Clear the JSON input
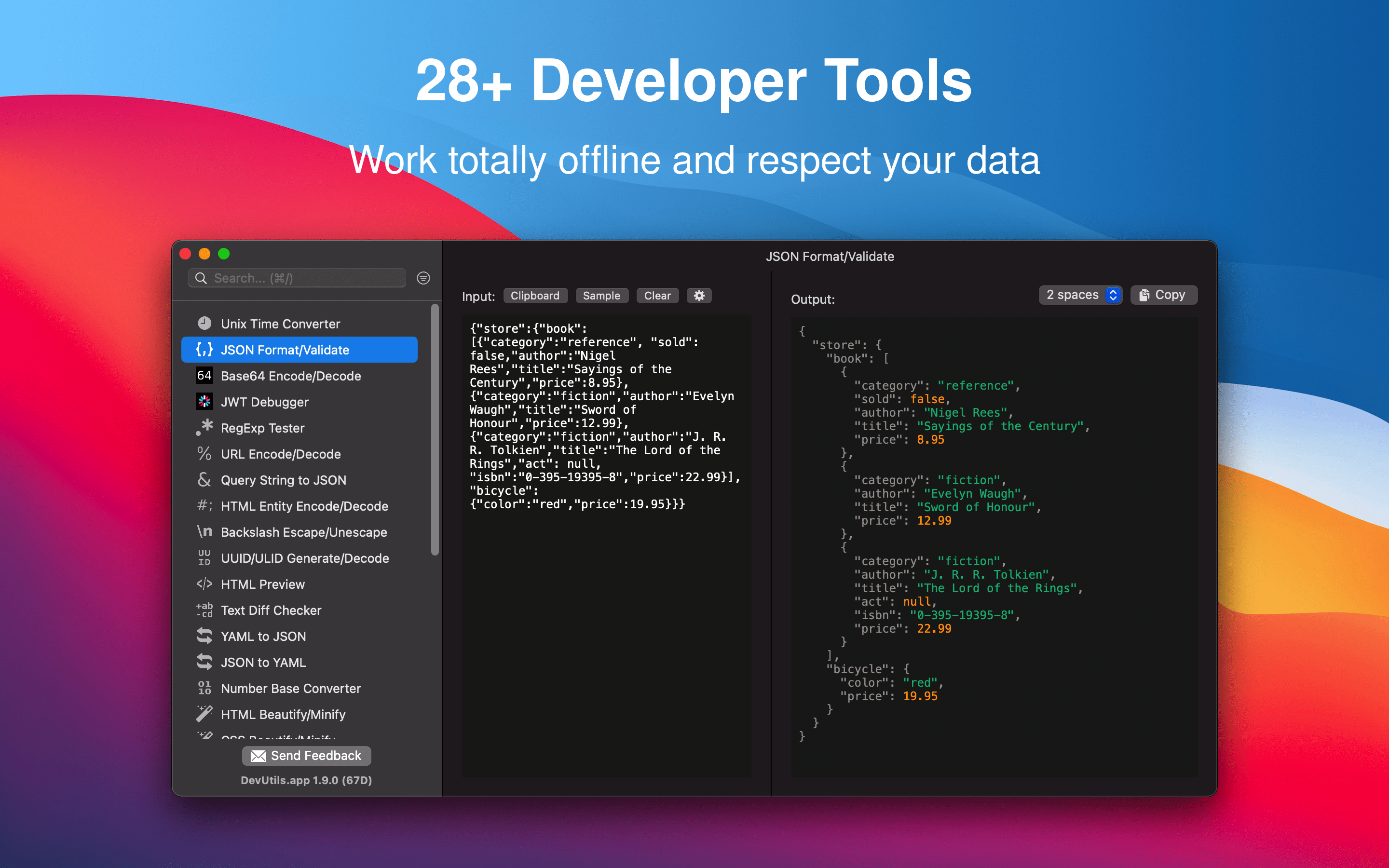 [657, 296]
